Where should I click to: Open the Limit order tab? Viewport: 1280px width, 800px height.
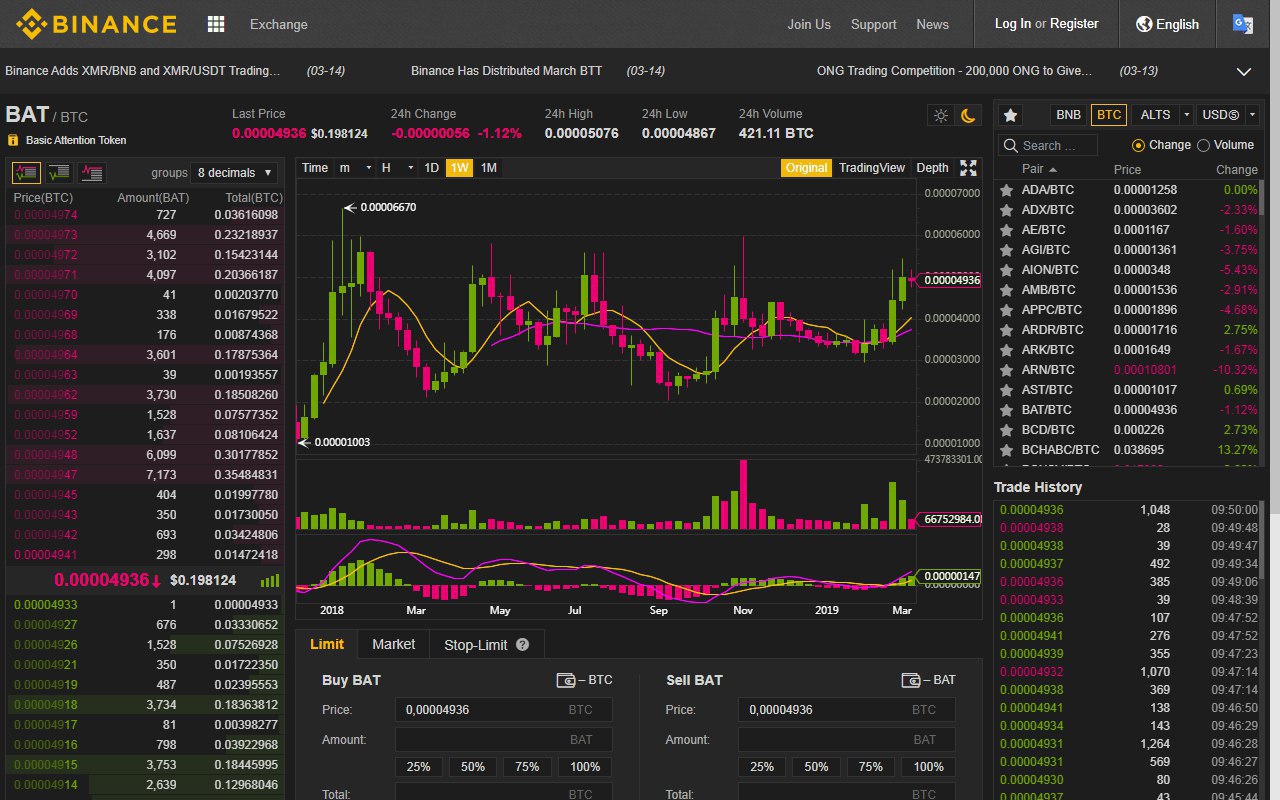(x=327, y=645)
